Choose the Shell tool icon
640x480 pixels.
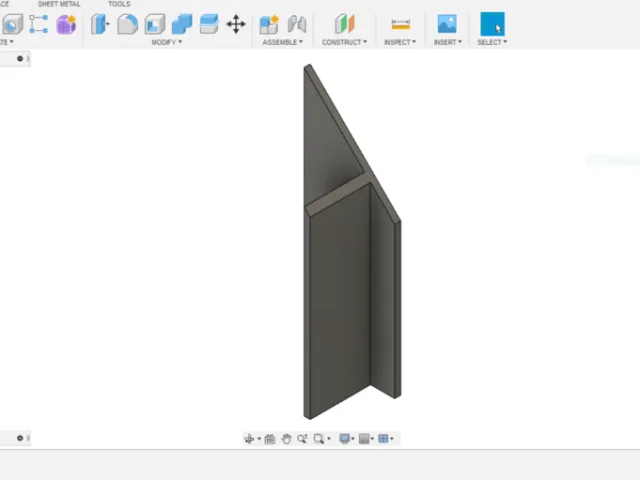pyautogui.click(x=155, y=24)
